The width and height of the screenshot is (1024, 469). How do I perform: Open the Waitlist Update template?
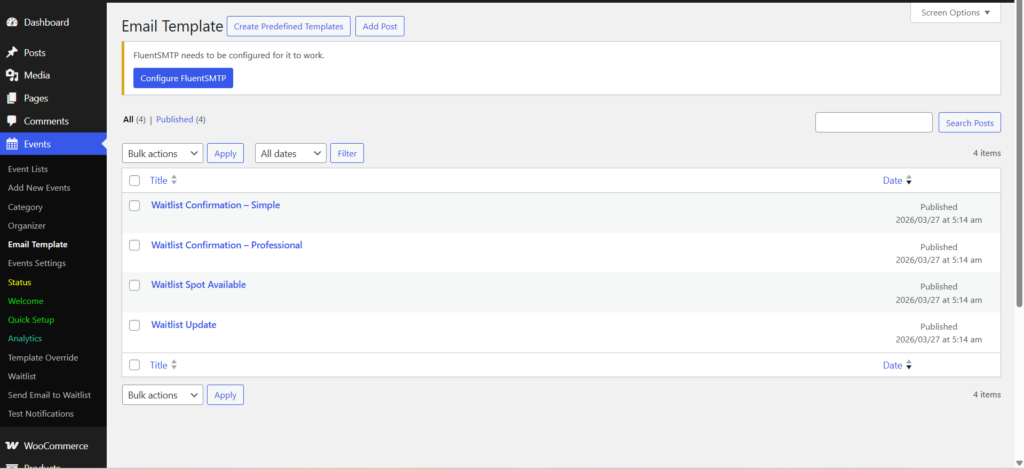(184, 325)
